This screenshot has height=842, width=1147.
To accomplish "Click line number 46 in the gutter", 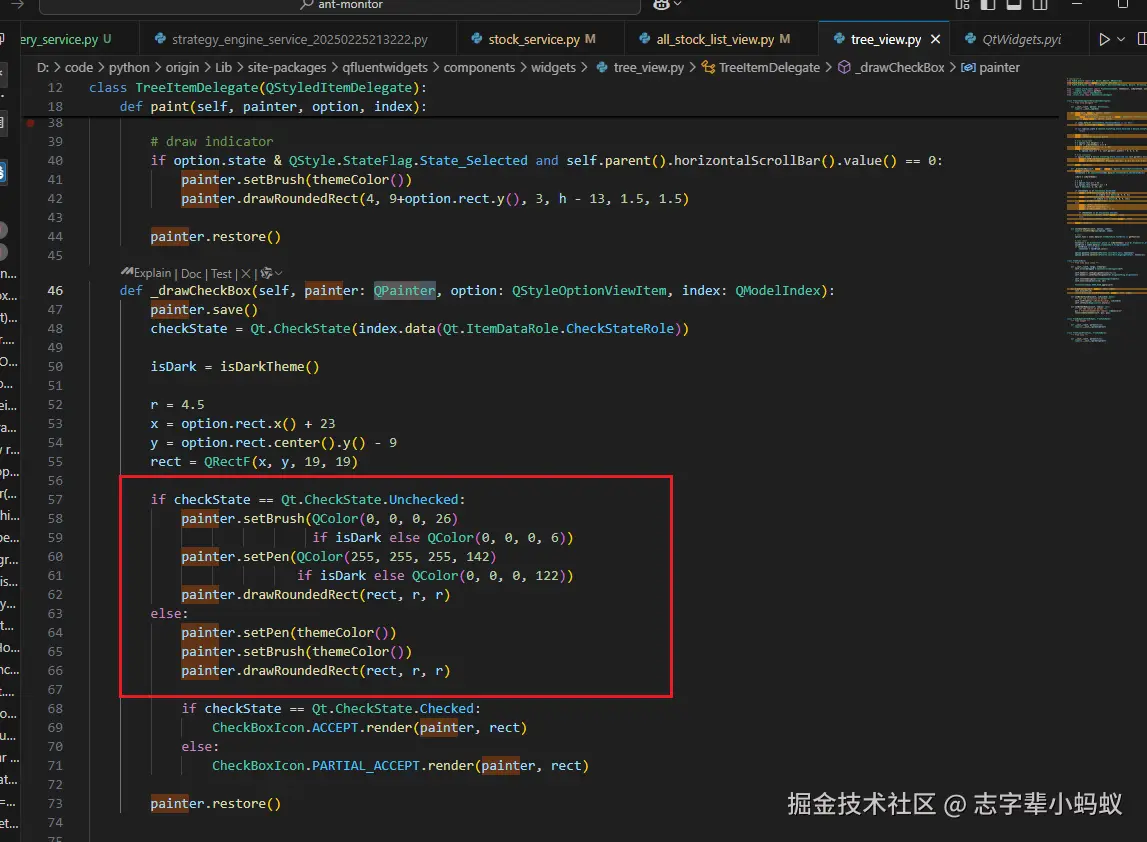I will pyautogui.click(x=55, y=290).
